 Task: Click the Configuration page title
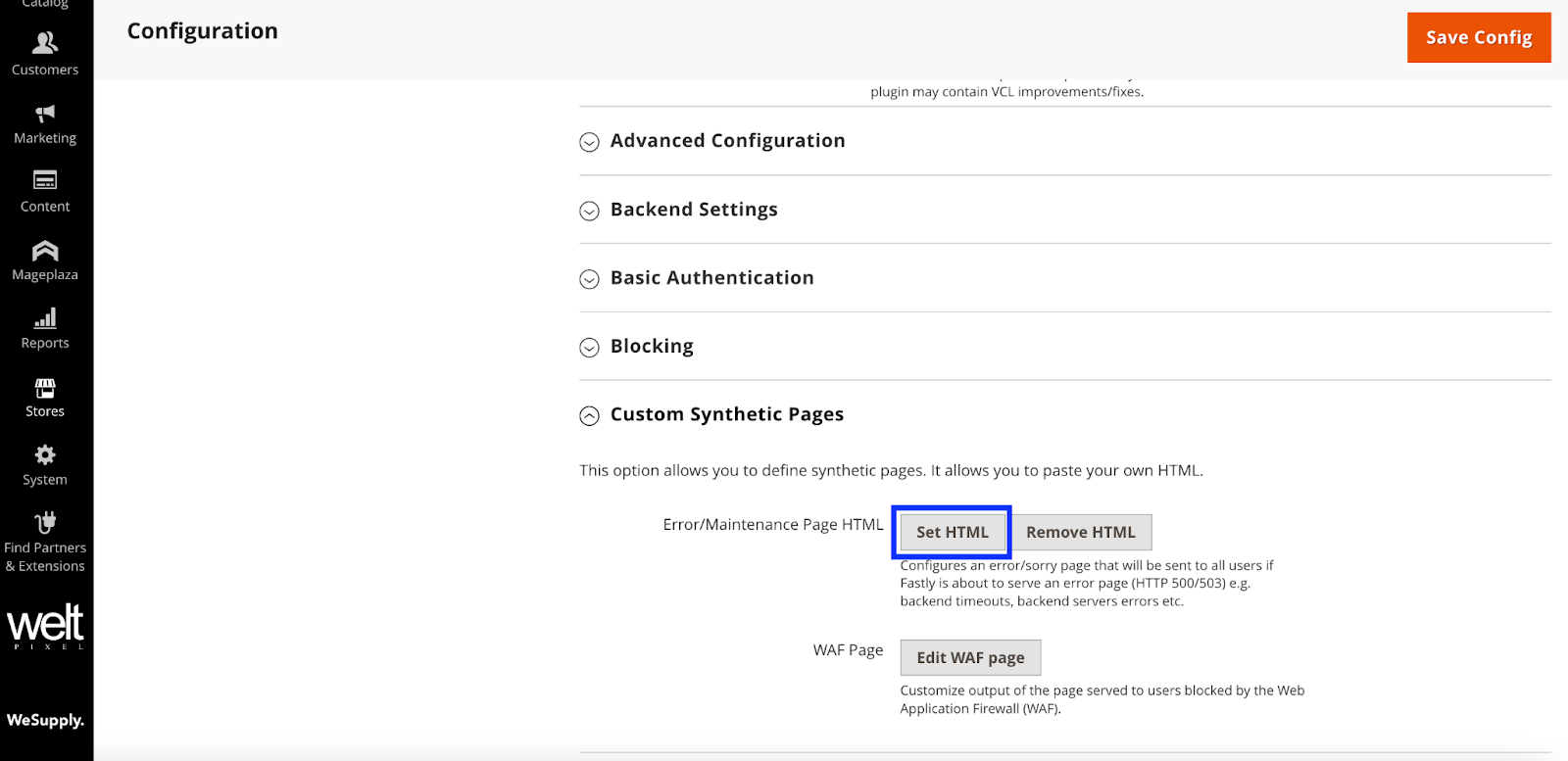(x=203, y=31)
